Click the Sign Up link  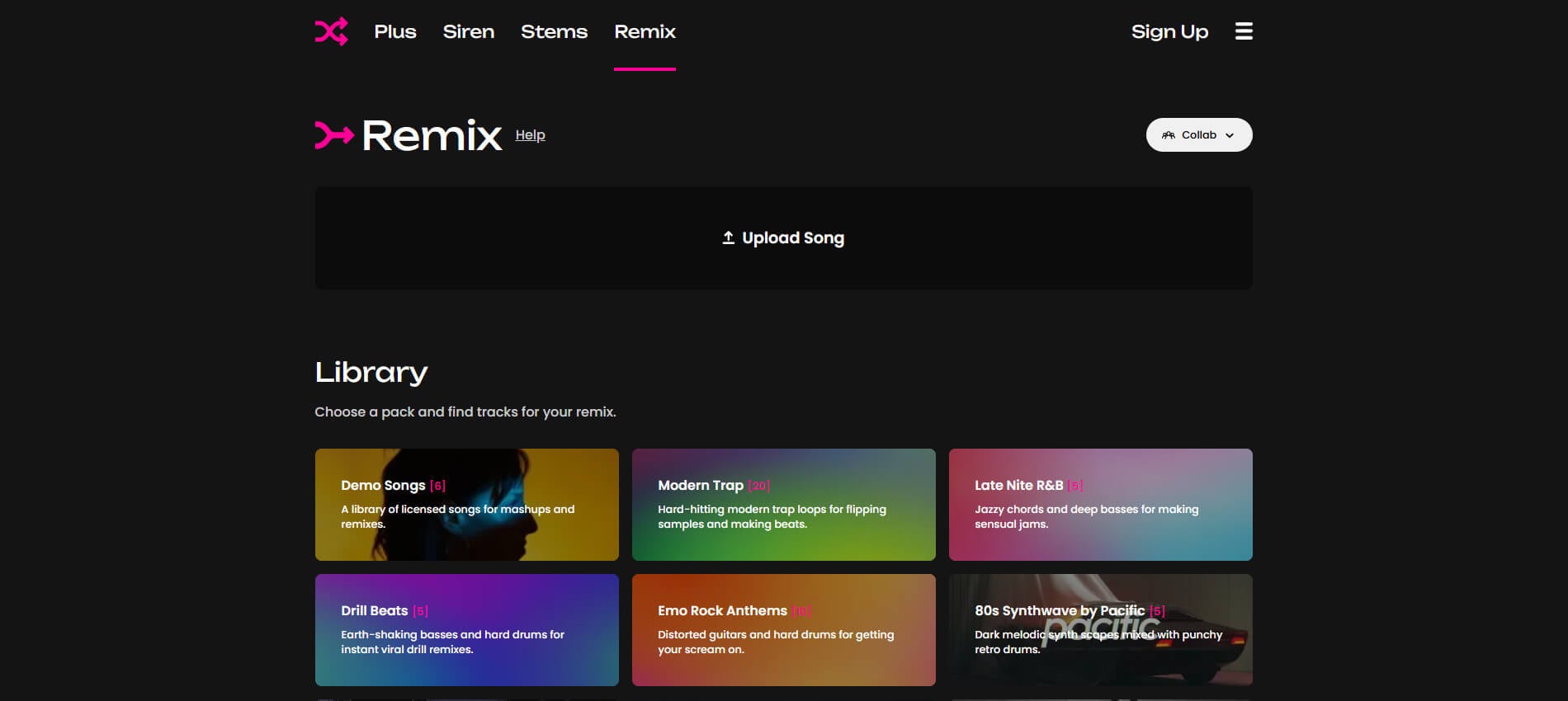tap(1169, 31)
